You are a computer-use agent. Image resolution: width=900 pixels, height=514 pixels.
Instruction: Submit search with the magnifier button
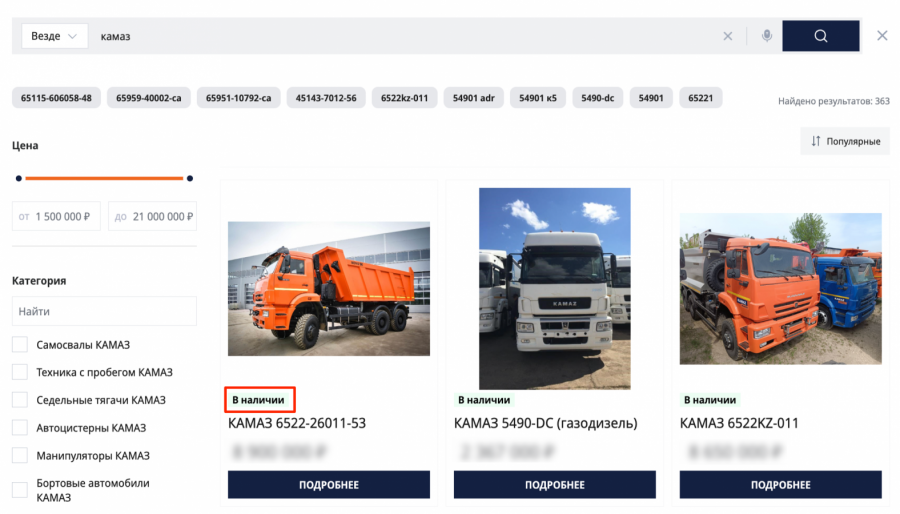pos(821,36)
